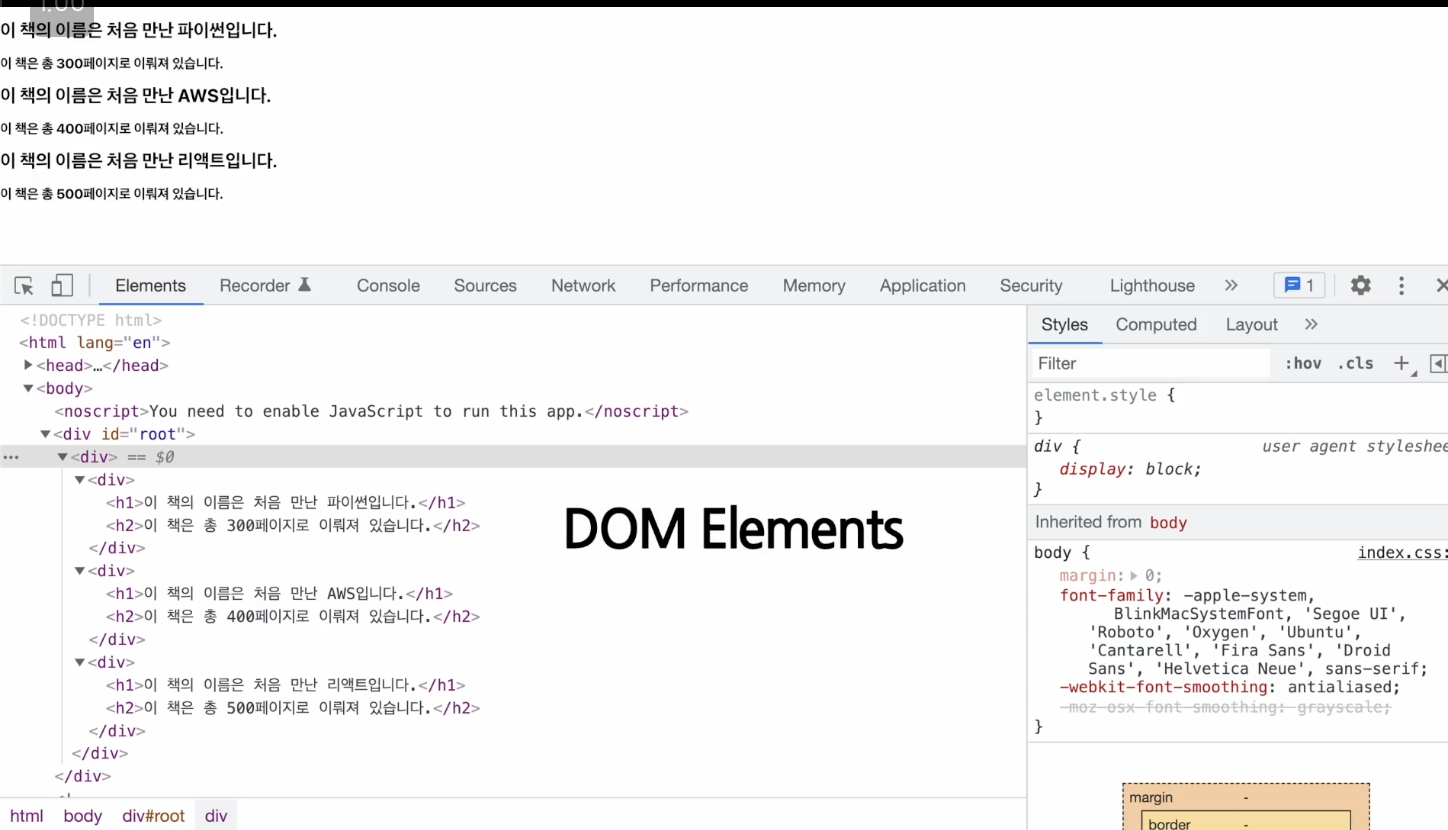The height and width of the screenshot is (830, 1448).
Task: Open the Performance tab
Action: coord(699,285)
